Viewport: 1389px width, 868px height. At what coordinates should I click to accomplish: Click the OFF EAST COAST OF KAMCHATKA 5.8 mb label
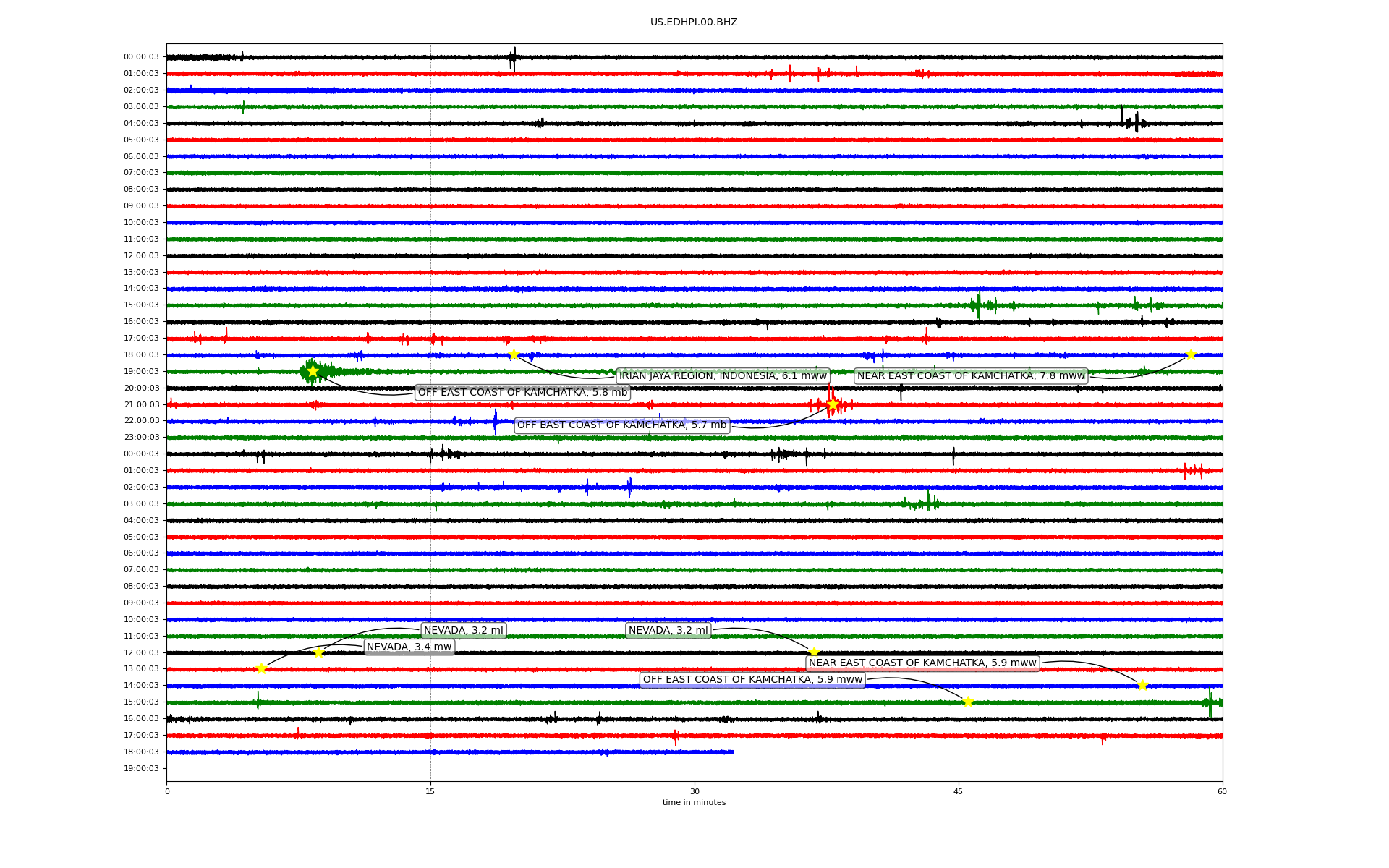click(x=522, y=393)
